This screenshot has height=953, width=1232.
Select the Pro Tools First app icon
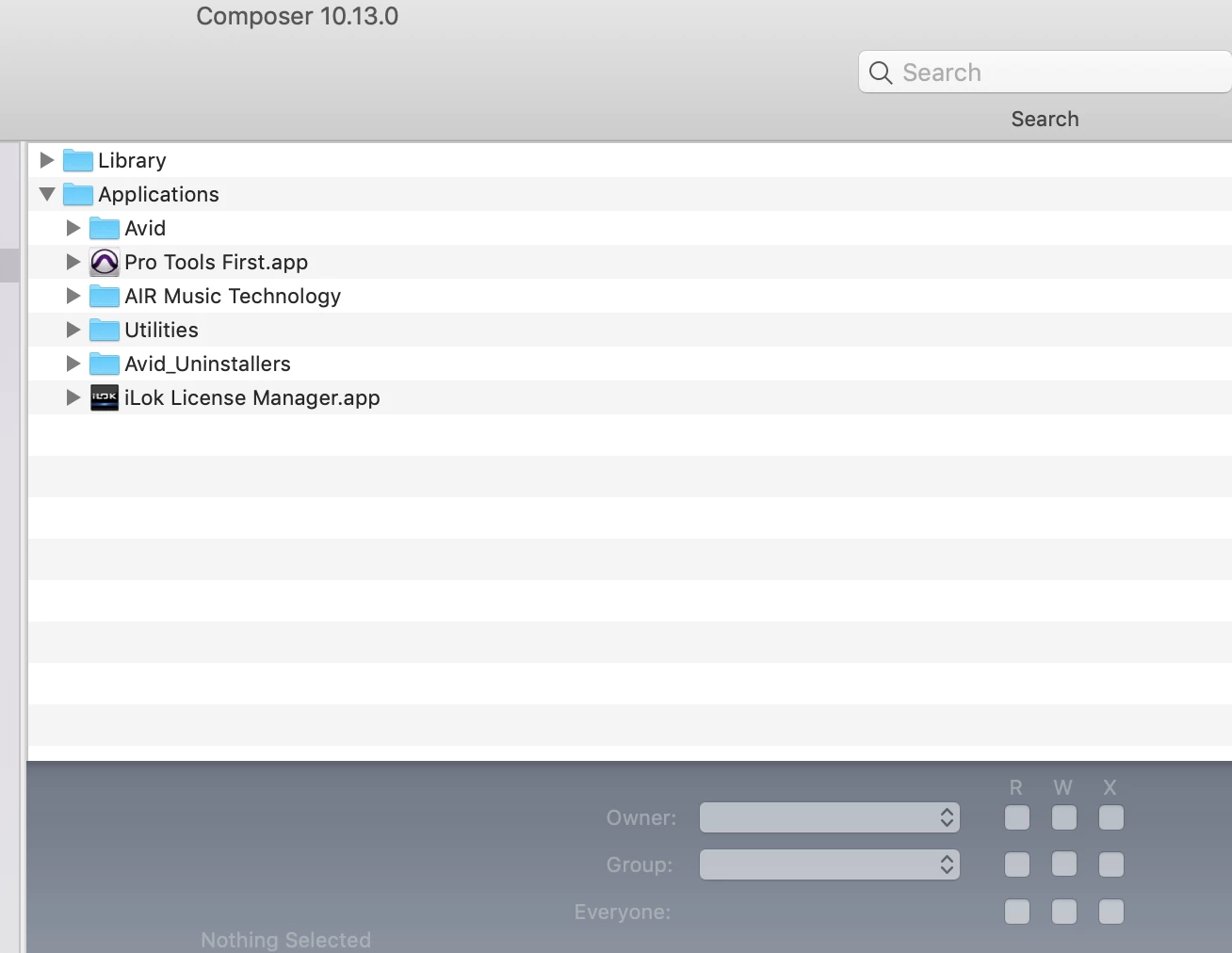105,263
